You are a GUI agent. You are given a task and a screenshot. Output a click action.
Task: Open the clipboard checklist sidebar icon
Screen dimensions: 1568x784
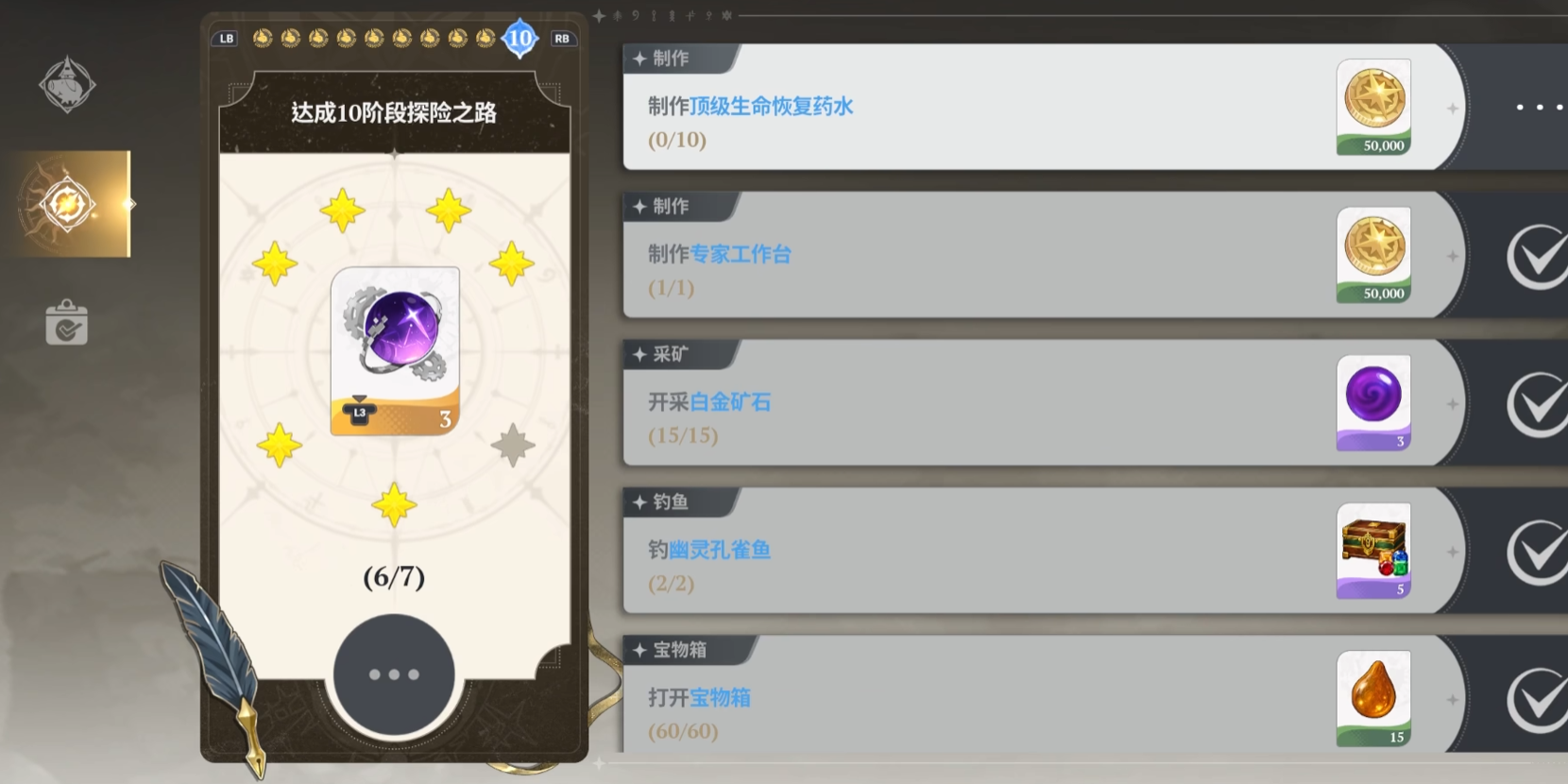coord(66,323)
